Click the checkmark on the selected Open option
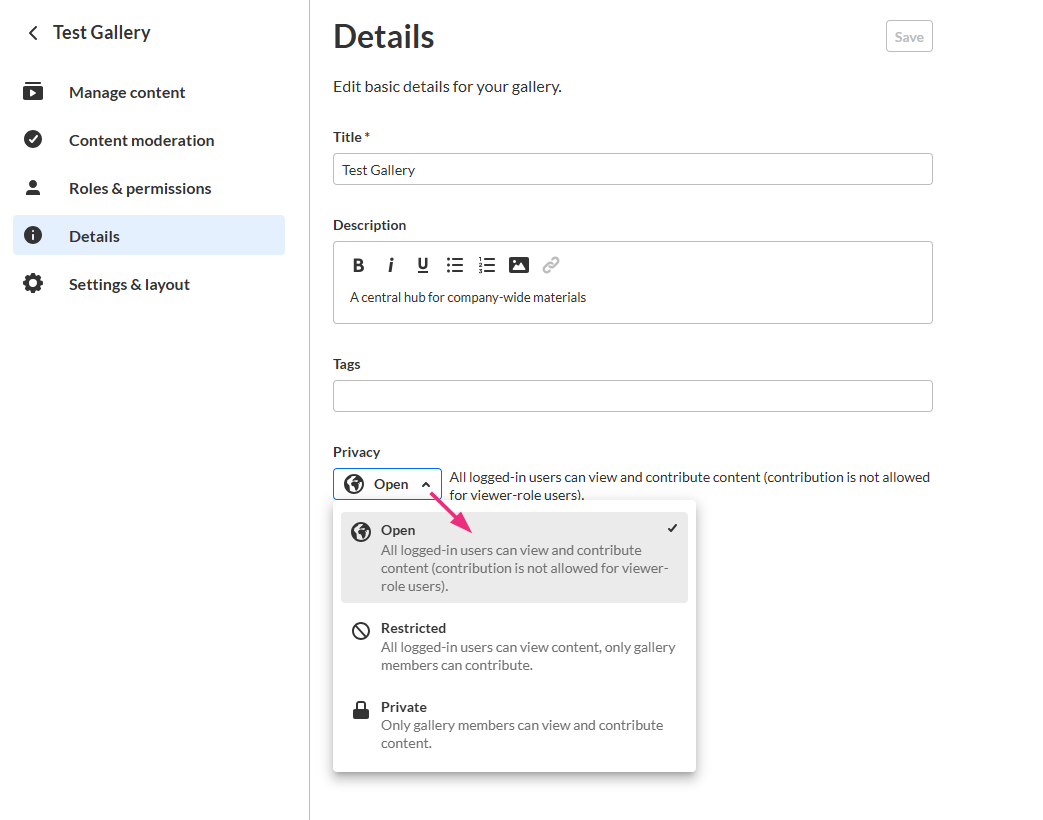The height and width of the screenshot is (820, 1043). tap(672, 528)
